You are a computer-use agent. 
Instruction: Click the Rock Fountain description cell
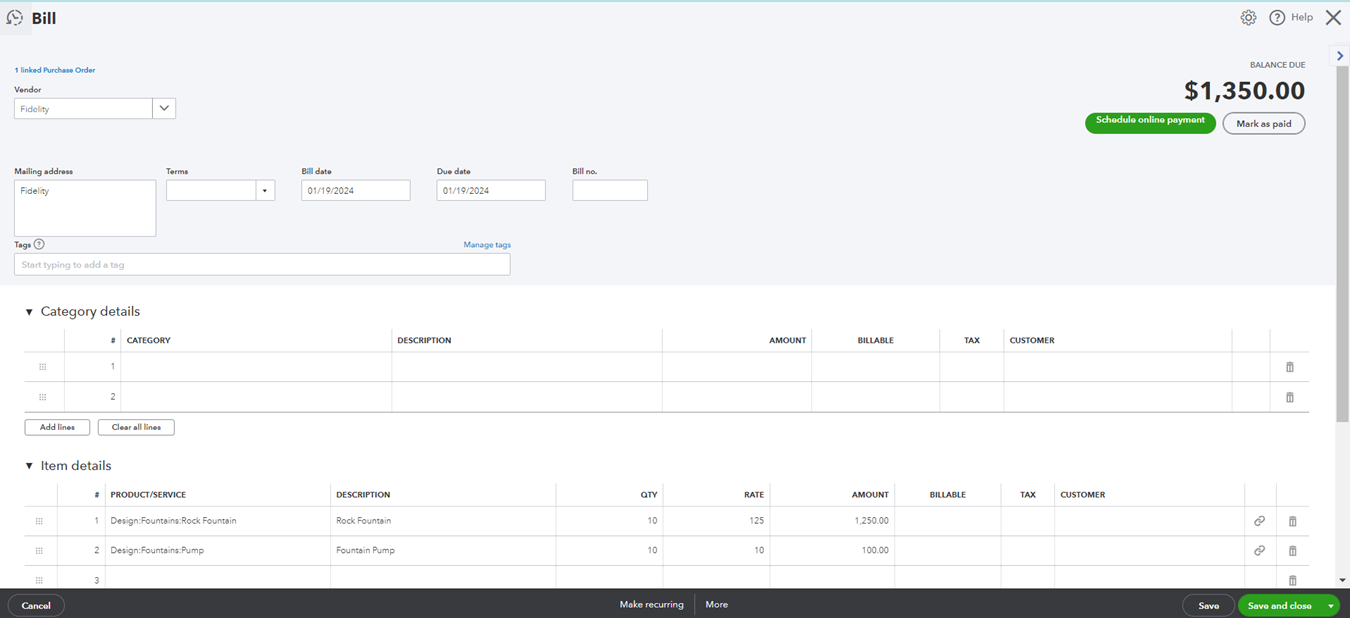443,521
